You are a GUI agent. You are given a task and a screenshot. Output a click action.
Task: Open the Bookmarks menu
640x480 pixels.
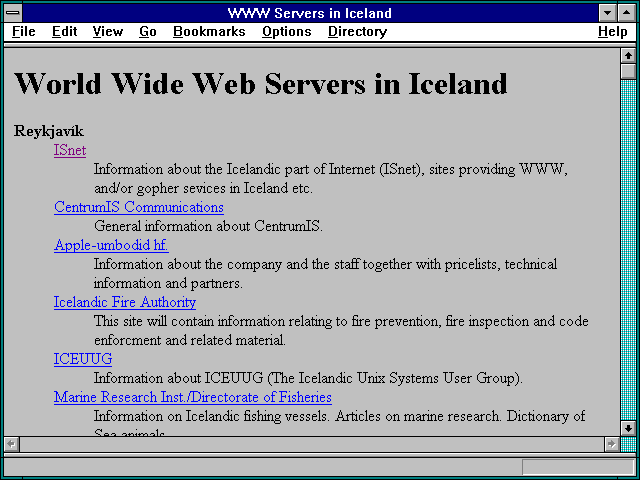(x=209, y=31)
